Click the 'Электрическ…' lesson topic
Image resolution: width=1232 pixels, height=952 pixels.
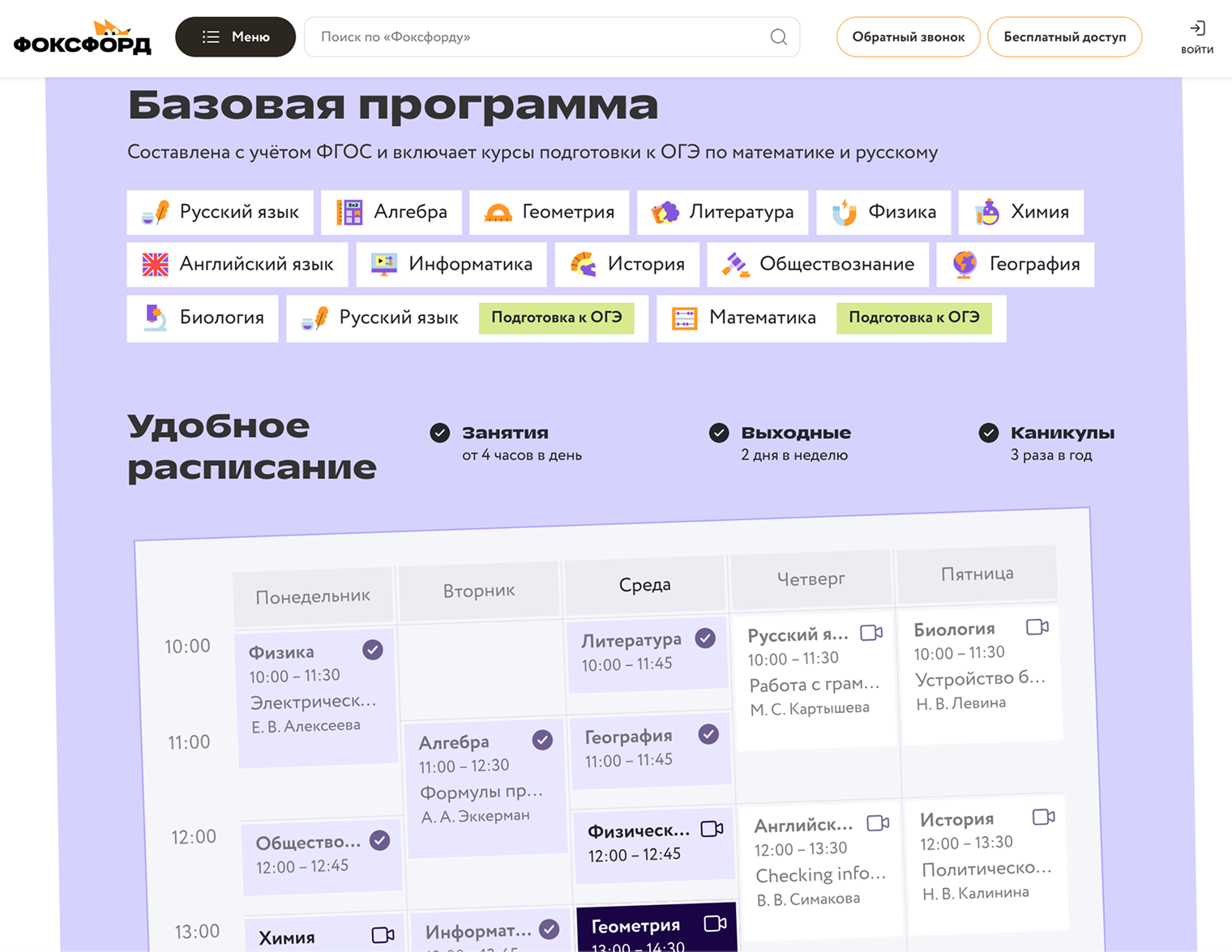313,702
